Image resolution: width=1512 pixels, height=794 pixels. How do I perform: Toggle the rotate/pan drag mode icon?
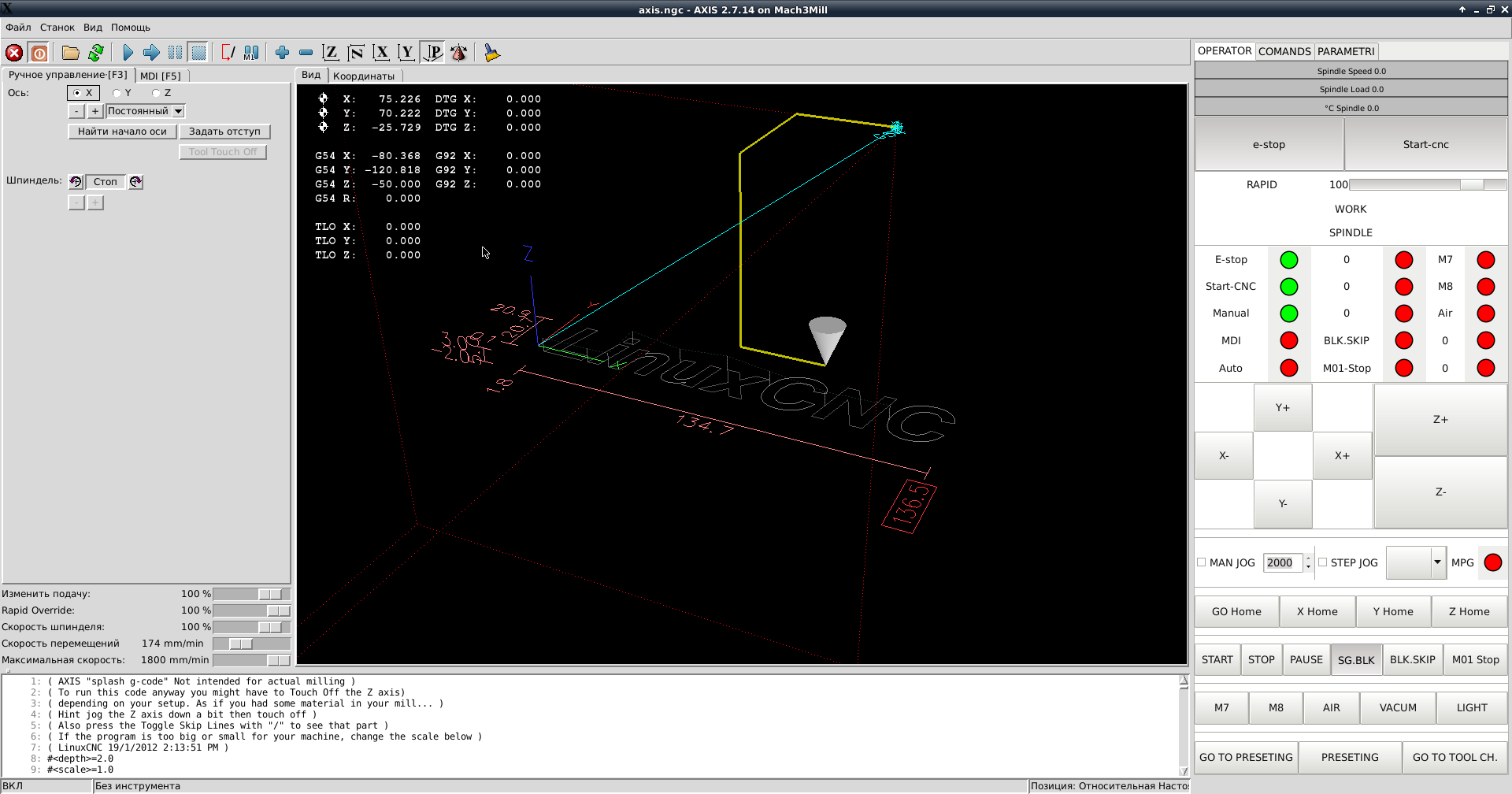pos(458,53)
